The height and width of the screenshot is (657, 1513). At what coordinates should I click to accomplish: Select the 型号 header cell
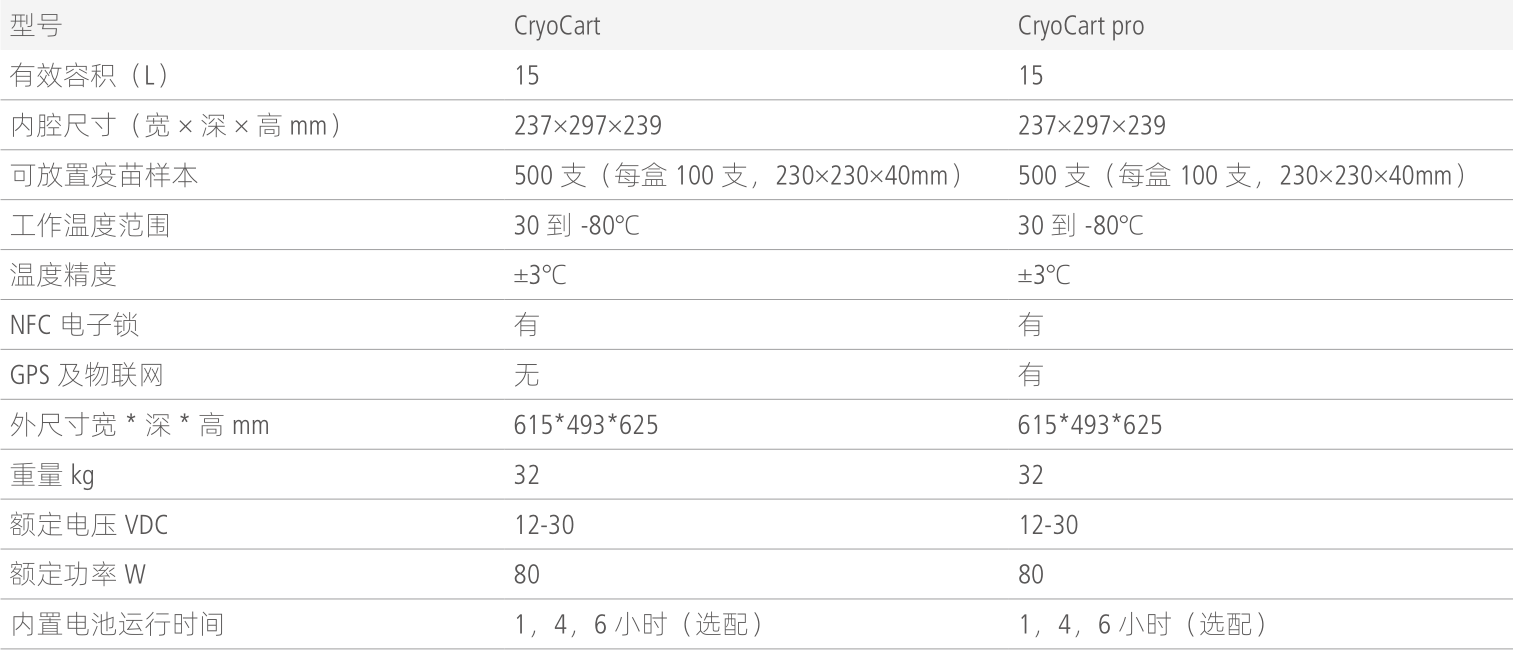point(35,26)
